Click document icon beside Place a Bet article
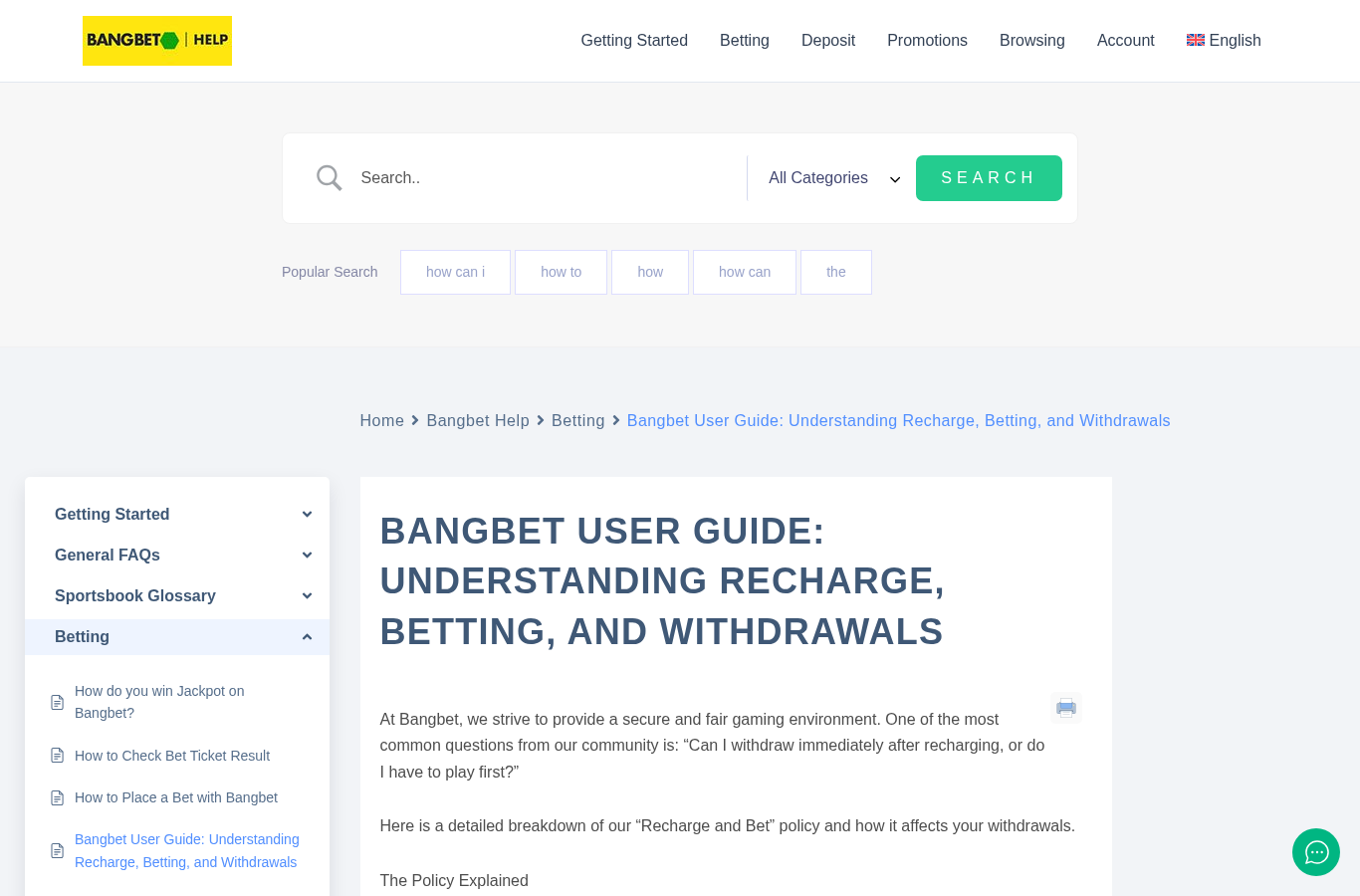 pyautogui.click(x=58, y=797)
